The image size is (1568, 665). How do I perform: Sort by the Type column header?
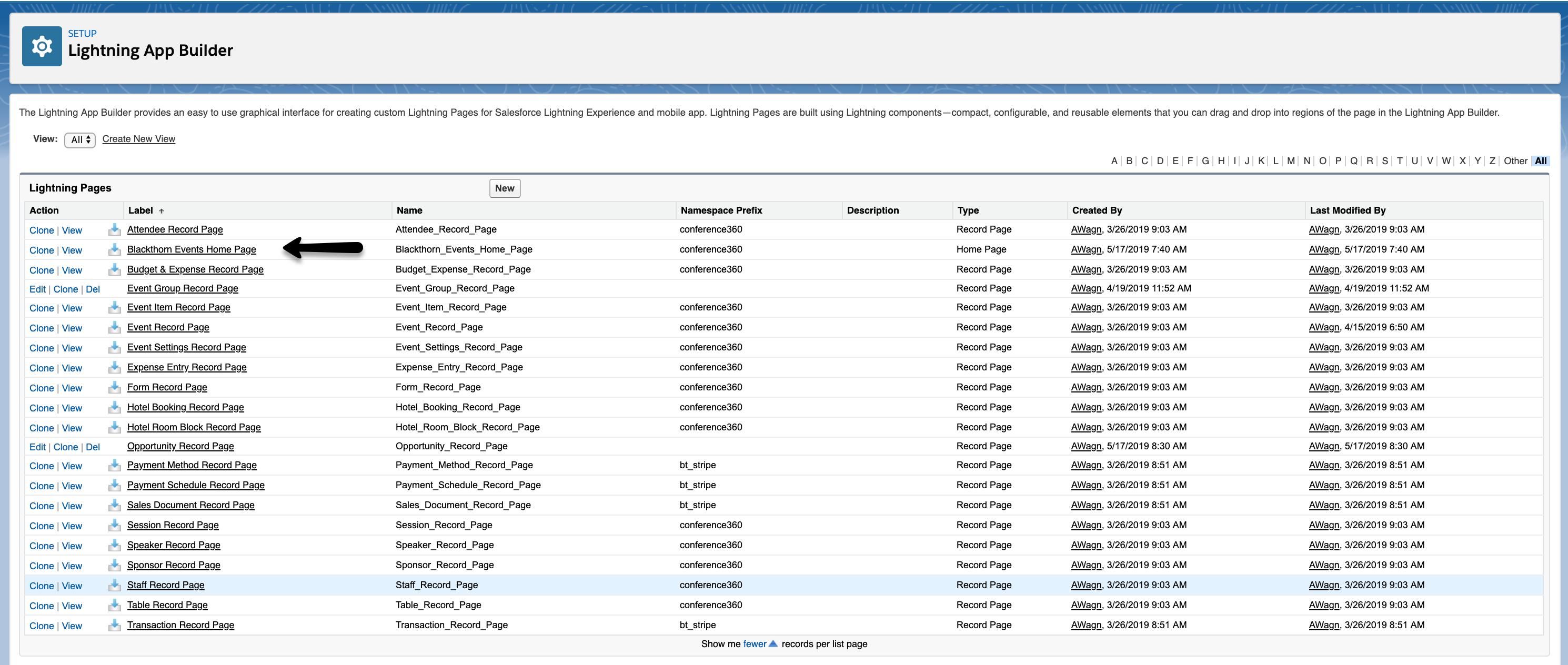click(x=968, y=210)
